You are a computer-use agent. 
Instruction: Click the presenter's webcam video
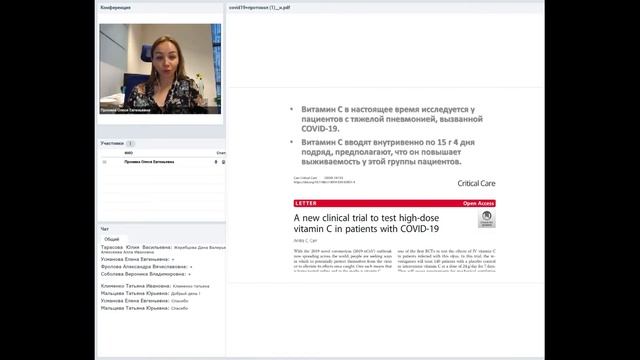click(160, 69)
